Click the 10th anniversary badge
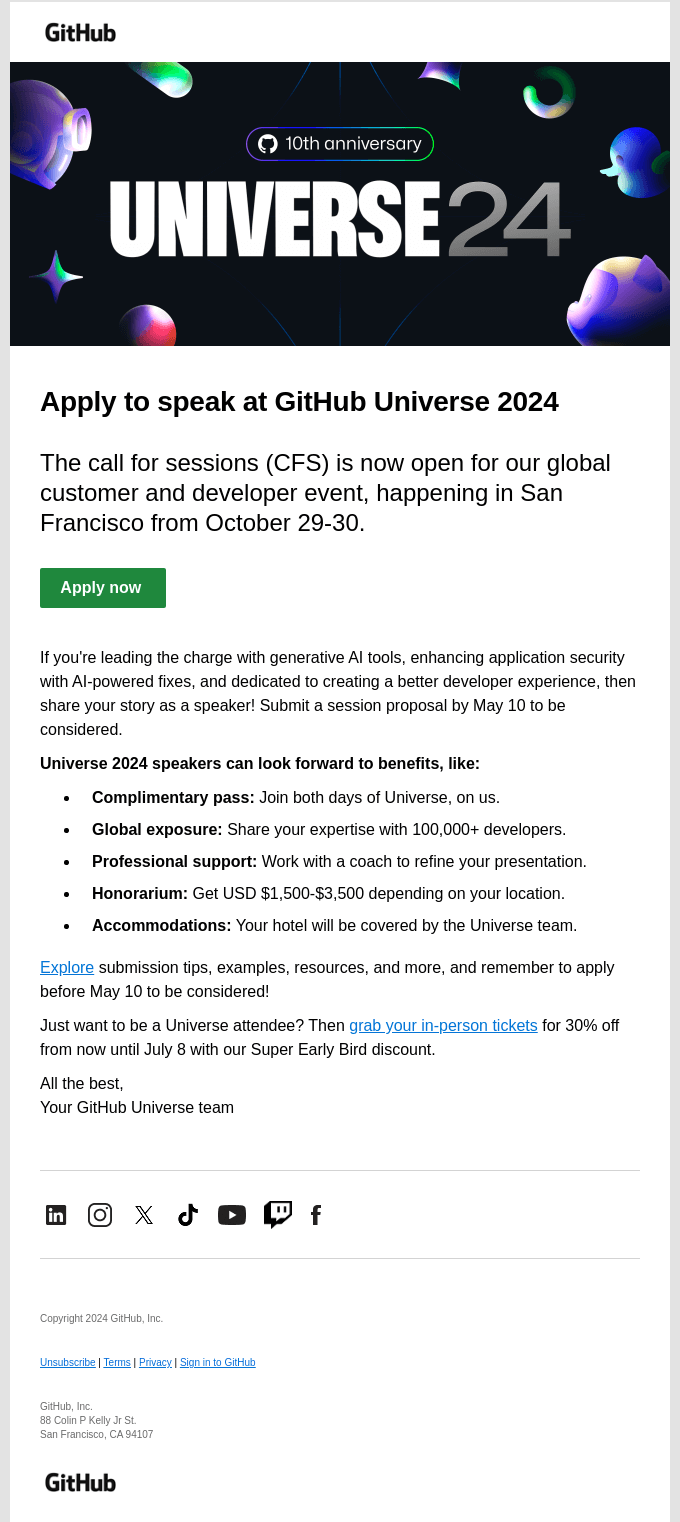The height and width of the screenshot is (1522, 680). pyautogui.click(x=340, y=143)
